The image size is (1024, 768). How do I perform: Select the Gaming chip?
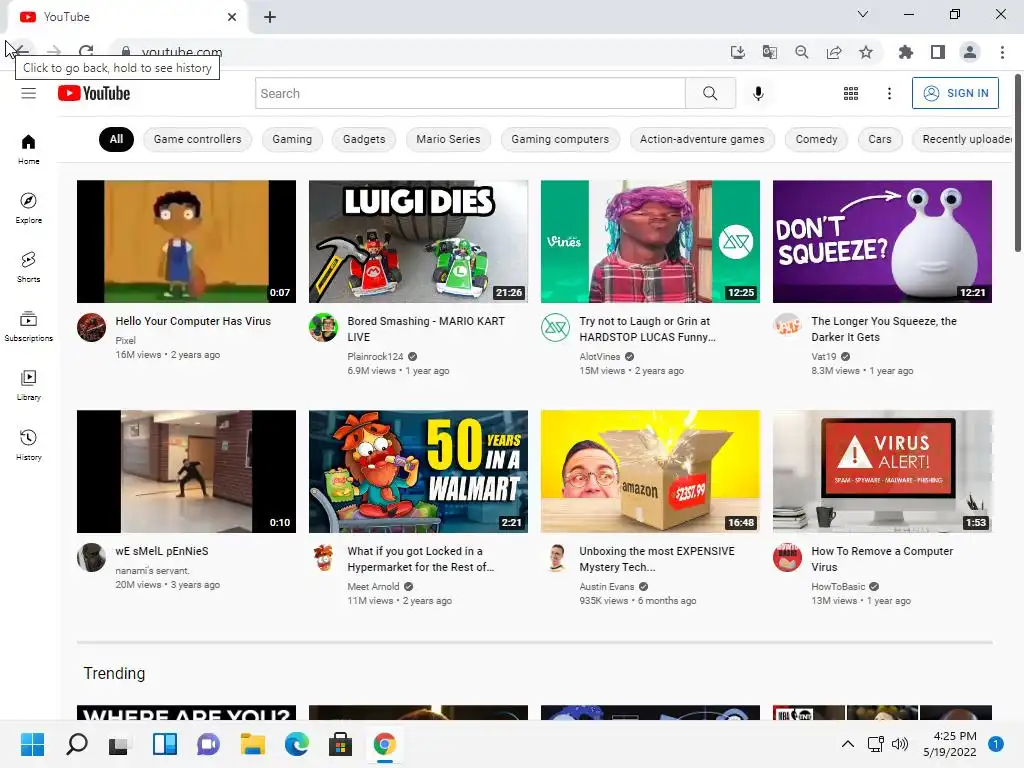pos(292,139)
